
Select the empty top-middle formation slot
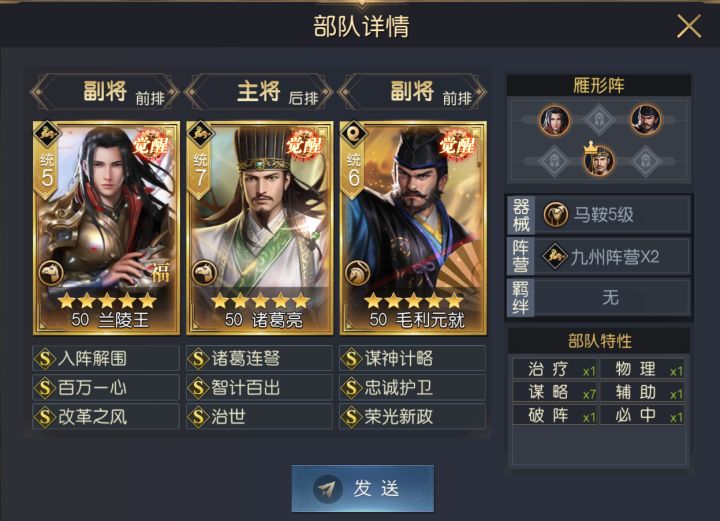(x=599, y=120)
